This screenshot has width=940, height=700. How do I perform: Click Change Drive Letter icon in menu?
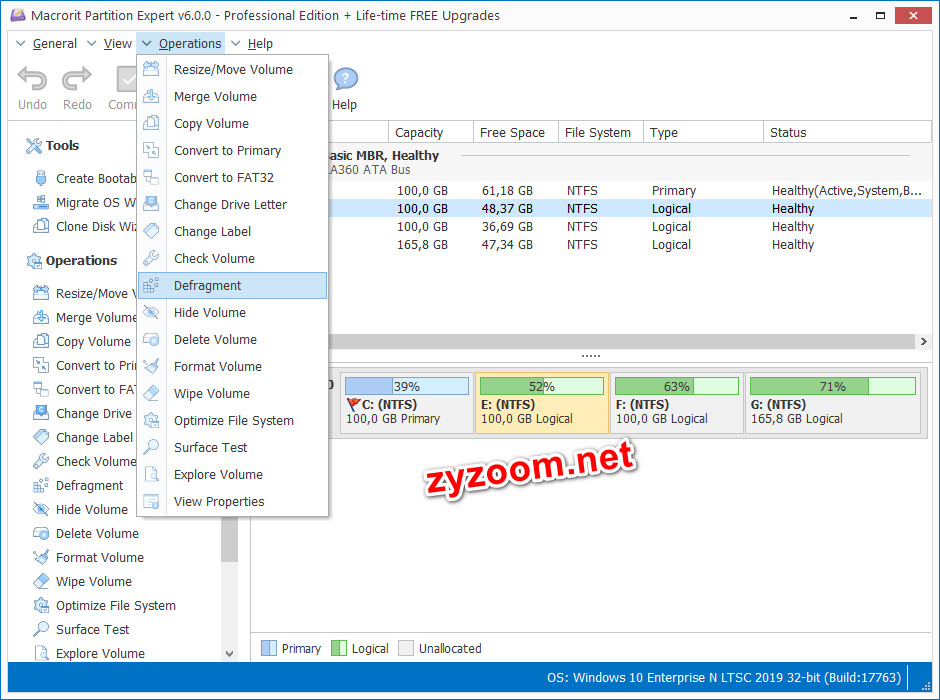151,204
